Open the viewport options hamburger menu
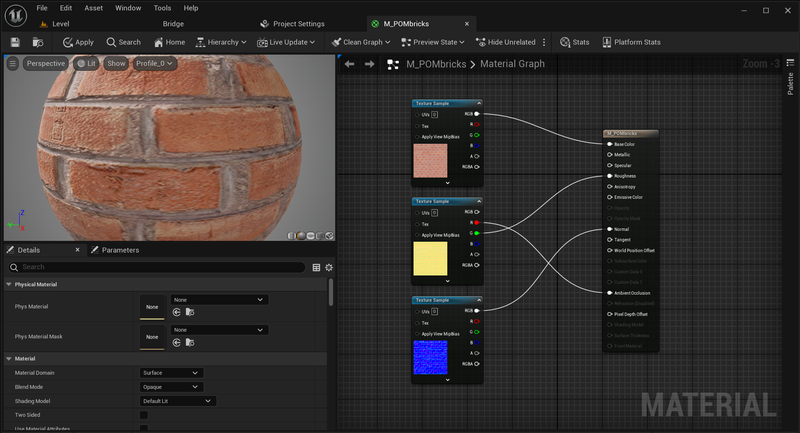 pos(13,63)
